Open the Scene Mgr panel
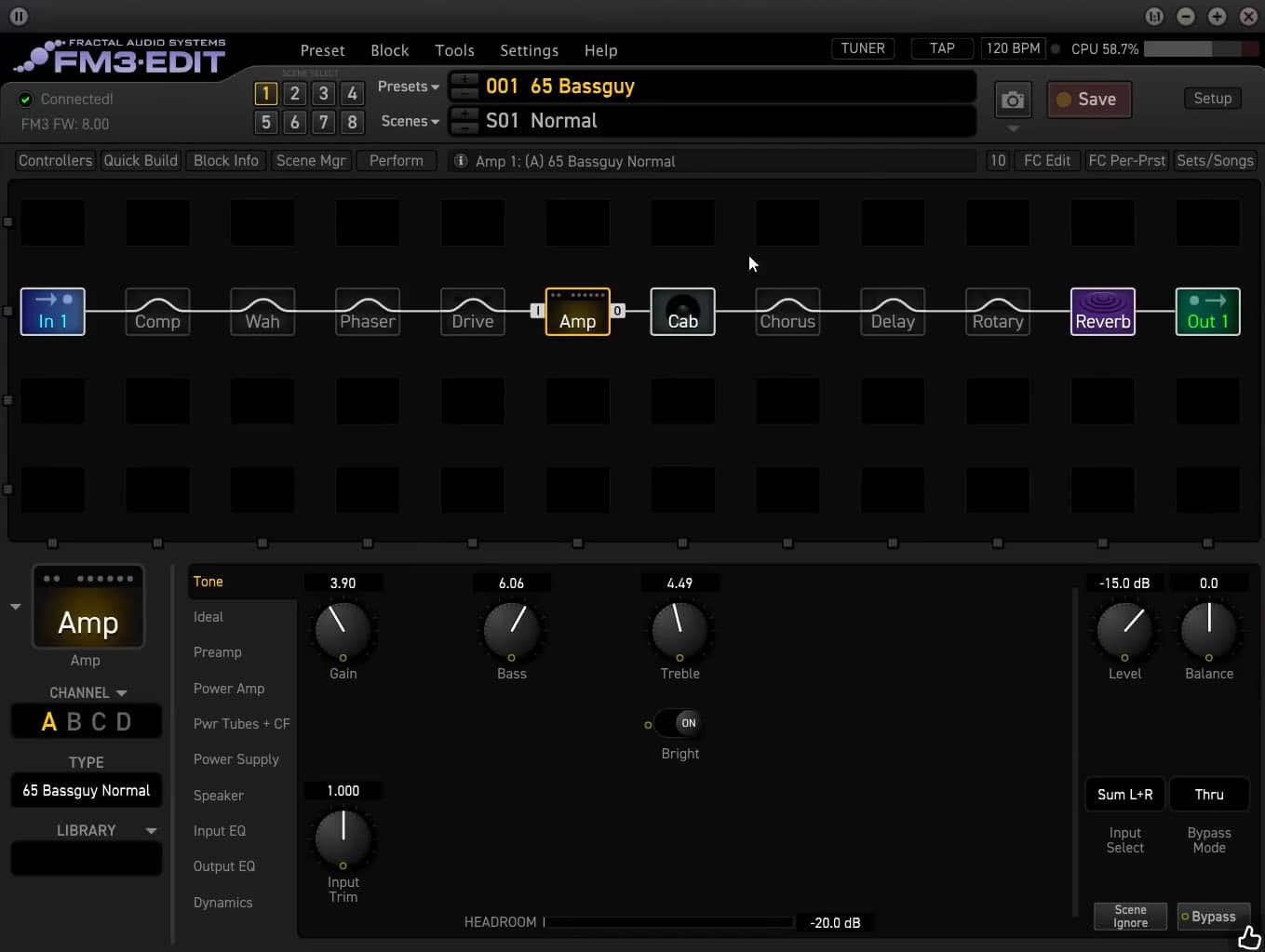 coord(311,161)
